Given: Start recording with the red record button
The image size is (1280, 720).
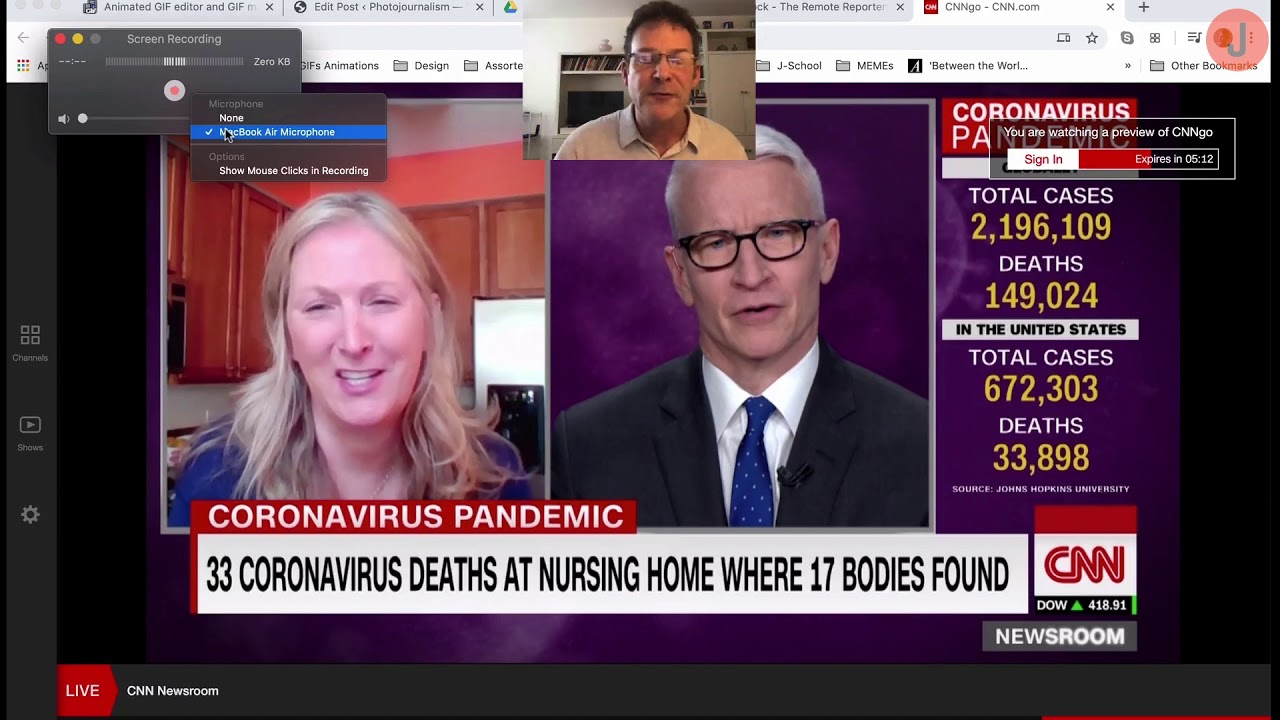Looking at the screenshot, I should 174,91.
